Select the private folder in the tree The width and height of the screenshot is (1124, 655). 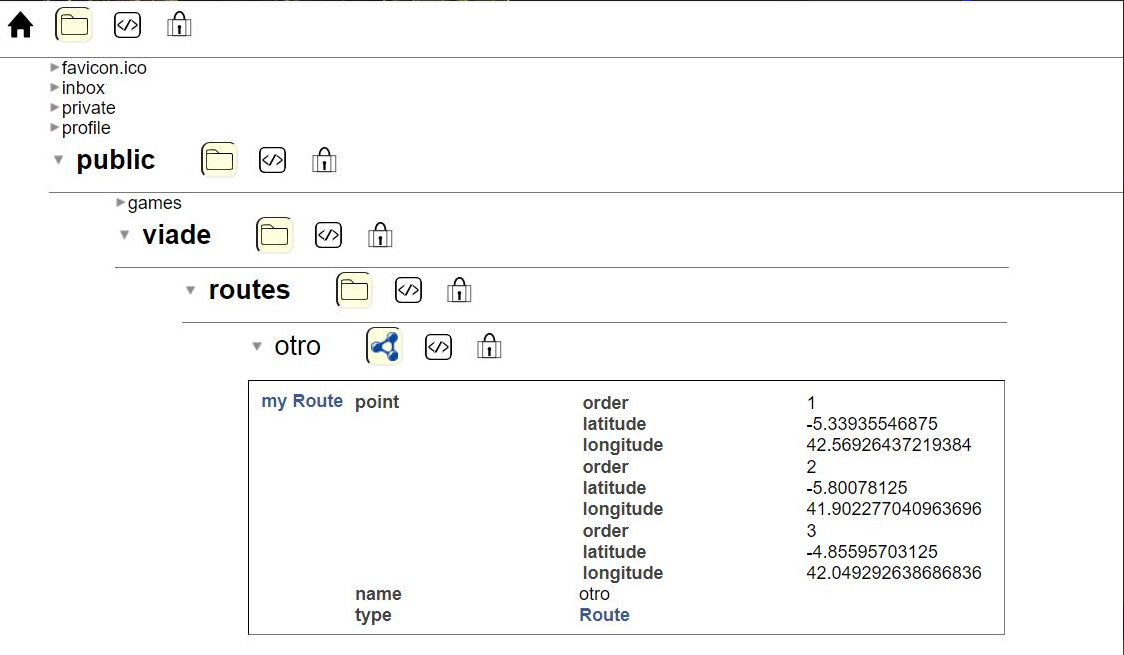coord(88,108)
